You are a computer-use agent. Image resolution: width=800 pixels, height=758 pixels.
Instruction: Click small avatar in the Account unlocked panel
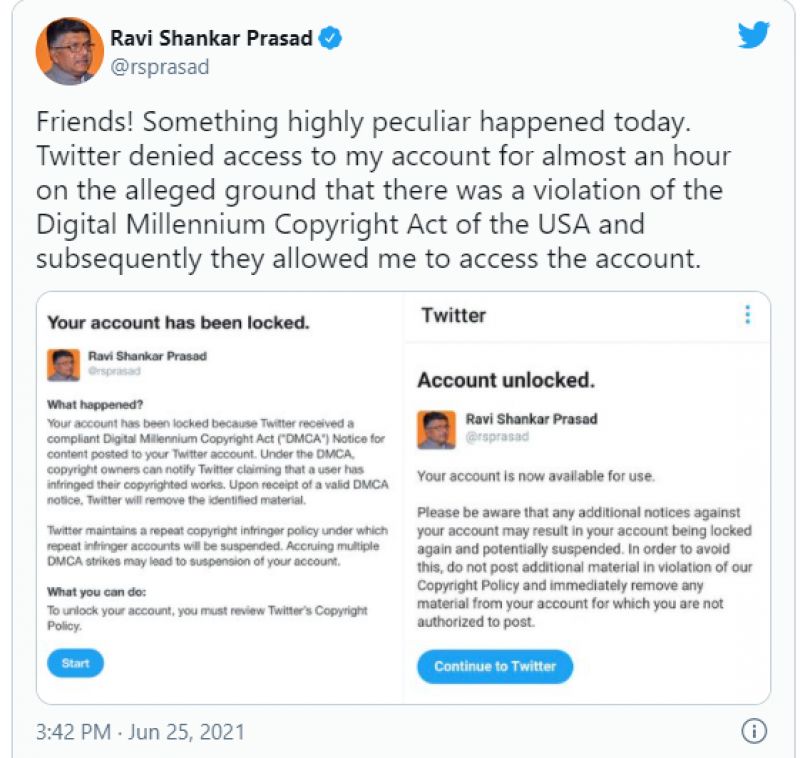tap(436, 427)
